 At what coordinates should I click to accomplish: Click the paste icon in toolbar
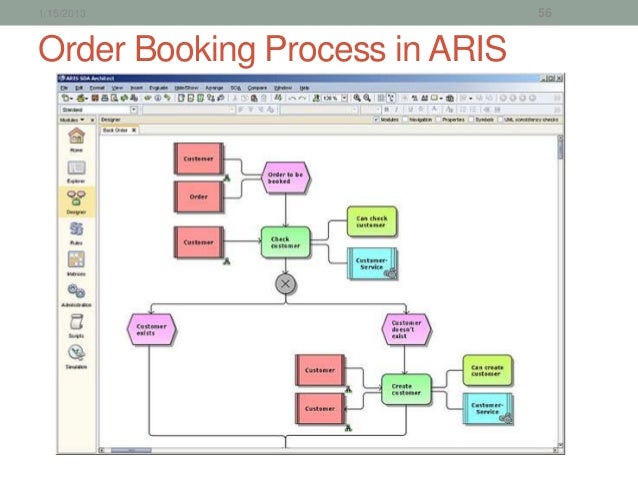[253, 98]
